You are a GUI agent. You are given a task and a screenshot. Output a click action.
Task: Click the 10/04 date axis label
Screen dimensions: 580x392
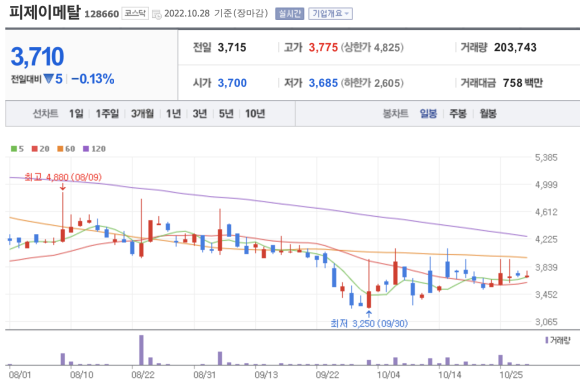(388, 375)
